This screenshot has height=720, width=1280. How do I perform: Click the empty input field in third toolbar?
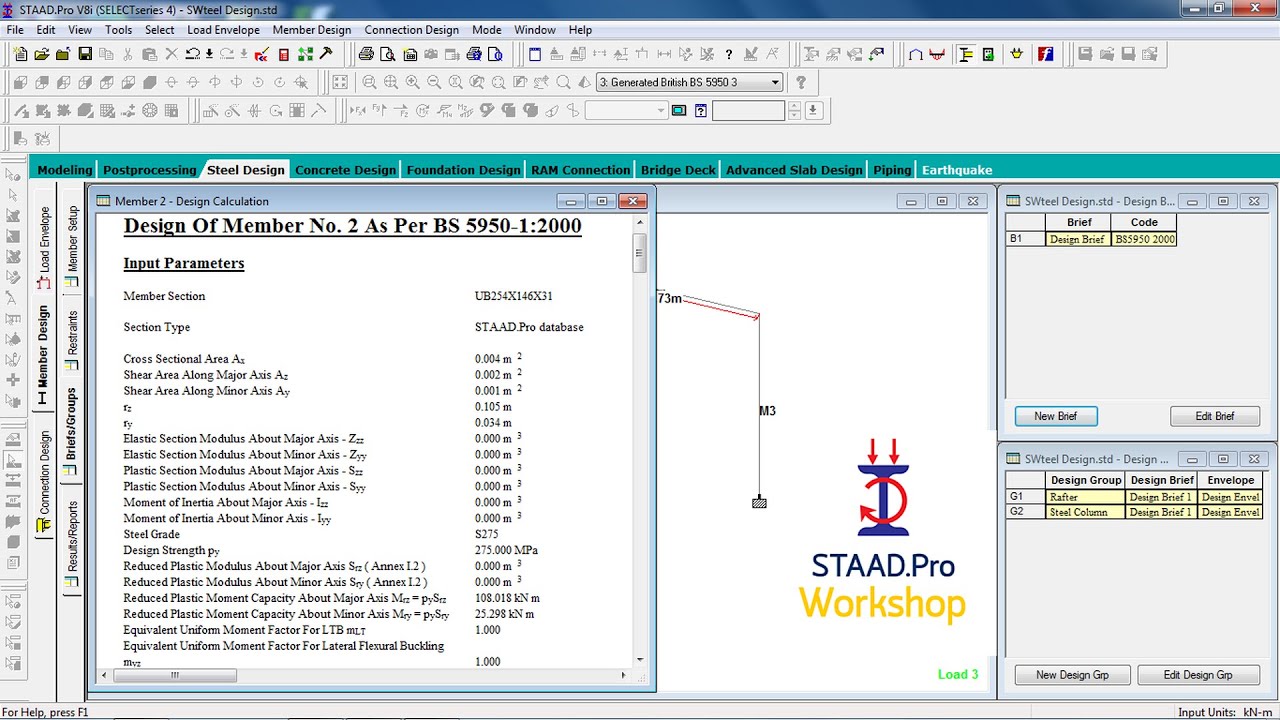[x=748, y=111]
